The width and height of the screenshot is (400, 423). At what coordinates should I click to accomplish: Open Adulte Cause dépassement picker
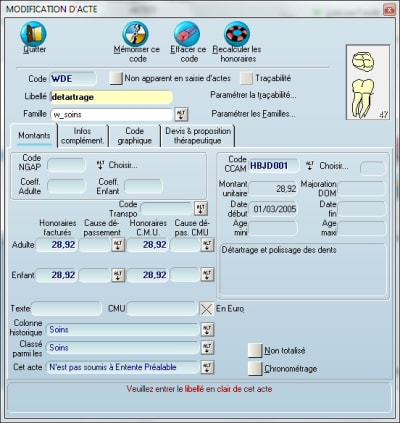coord(118,245)
